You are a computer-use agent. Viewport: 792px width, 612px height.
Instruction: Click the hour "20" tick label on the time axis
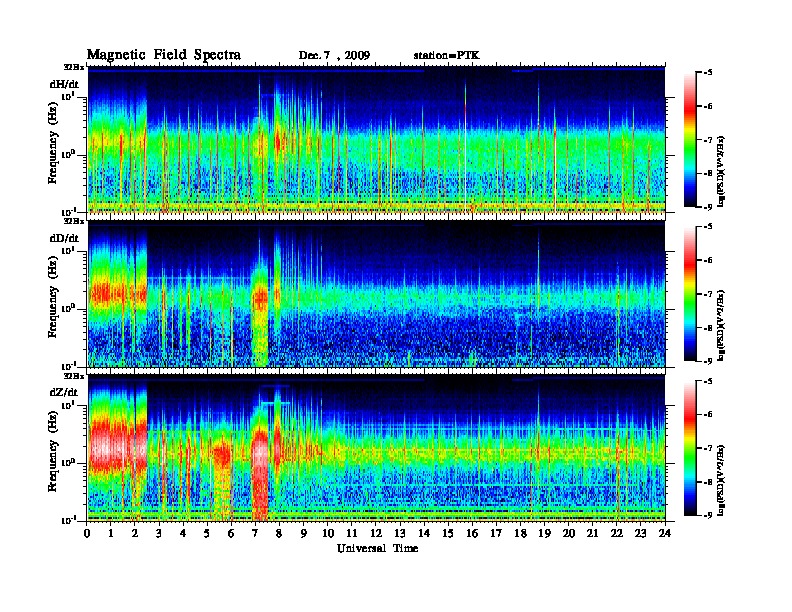pyautogui.click(x=568, y=533)
